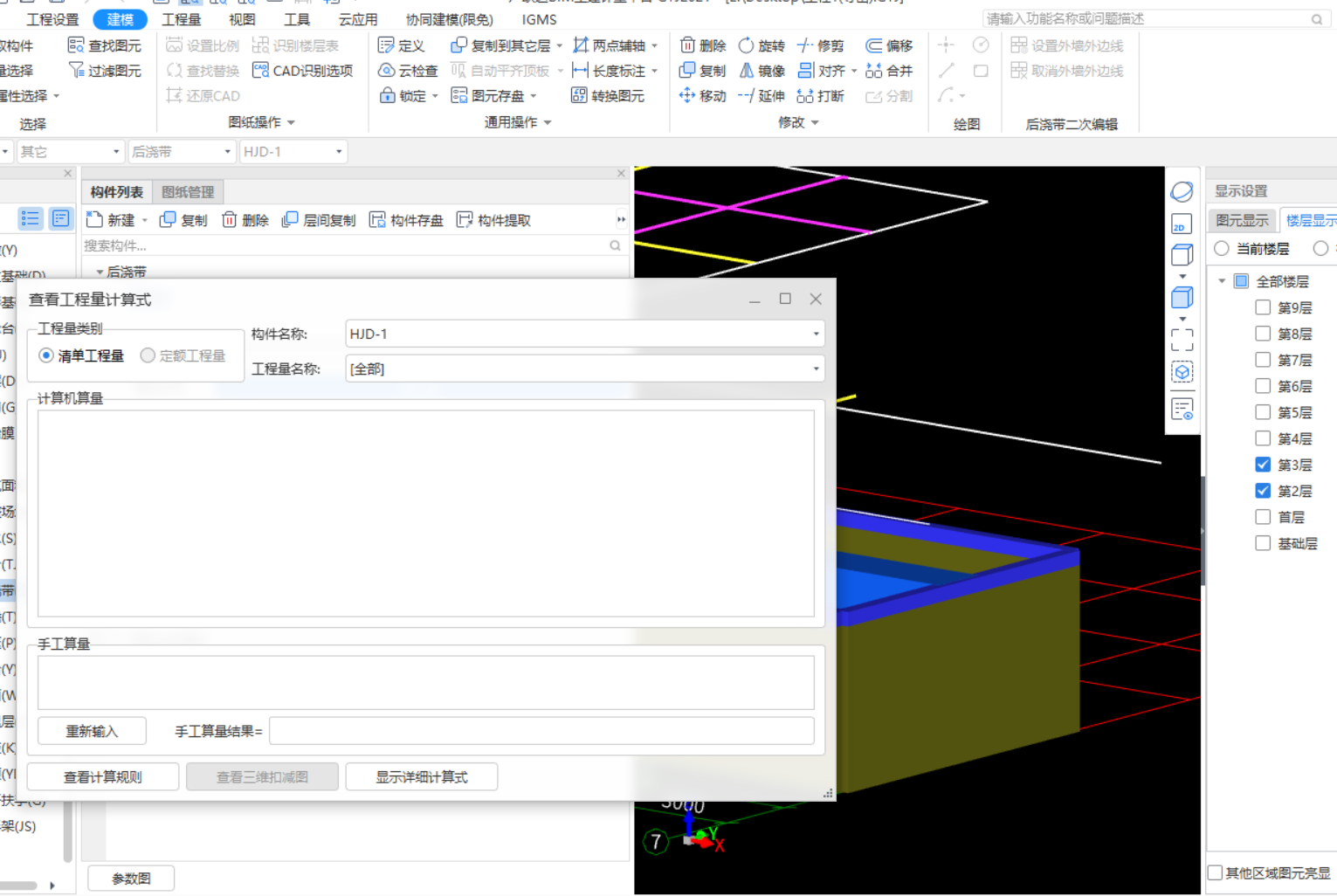Image resolution: width=1337 pixels, height=896 pixels.
Task: Check the 基础层 checkbox
Action: (1263, 543)
